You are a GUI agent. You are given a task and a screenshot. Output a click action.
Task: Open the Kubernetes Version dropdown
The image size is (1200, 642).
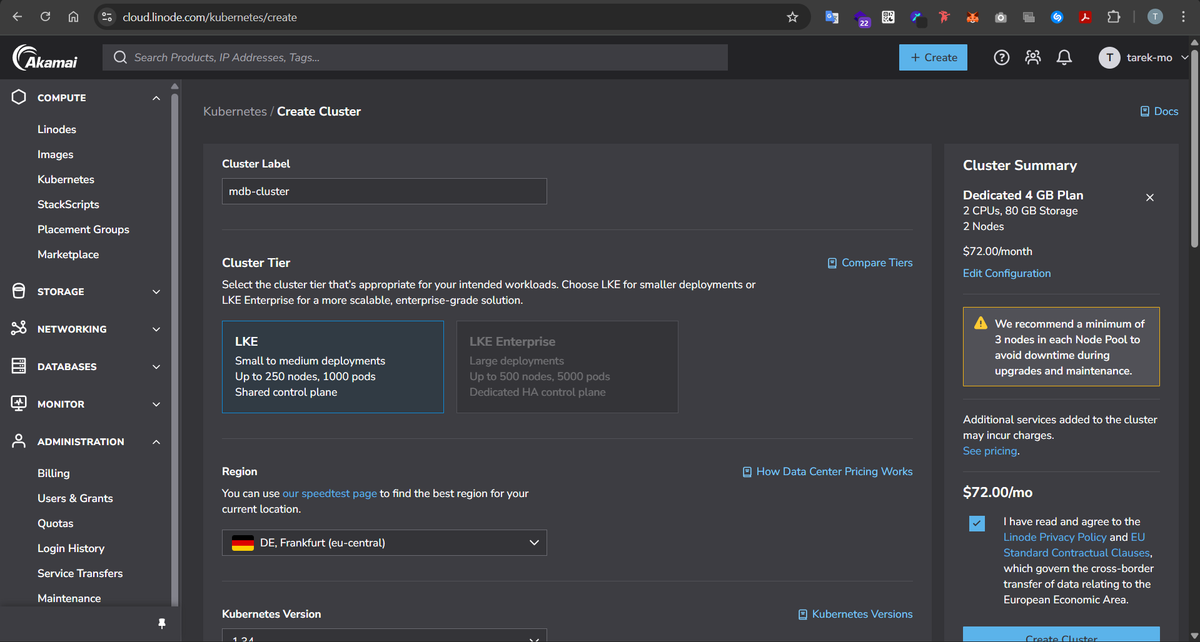pos(384,636)
